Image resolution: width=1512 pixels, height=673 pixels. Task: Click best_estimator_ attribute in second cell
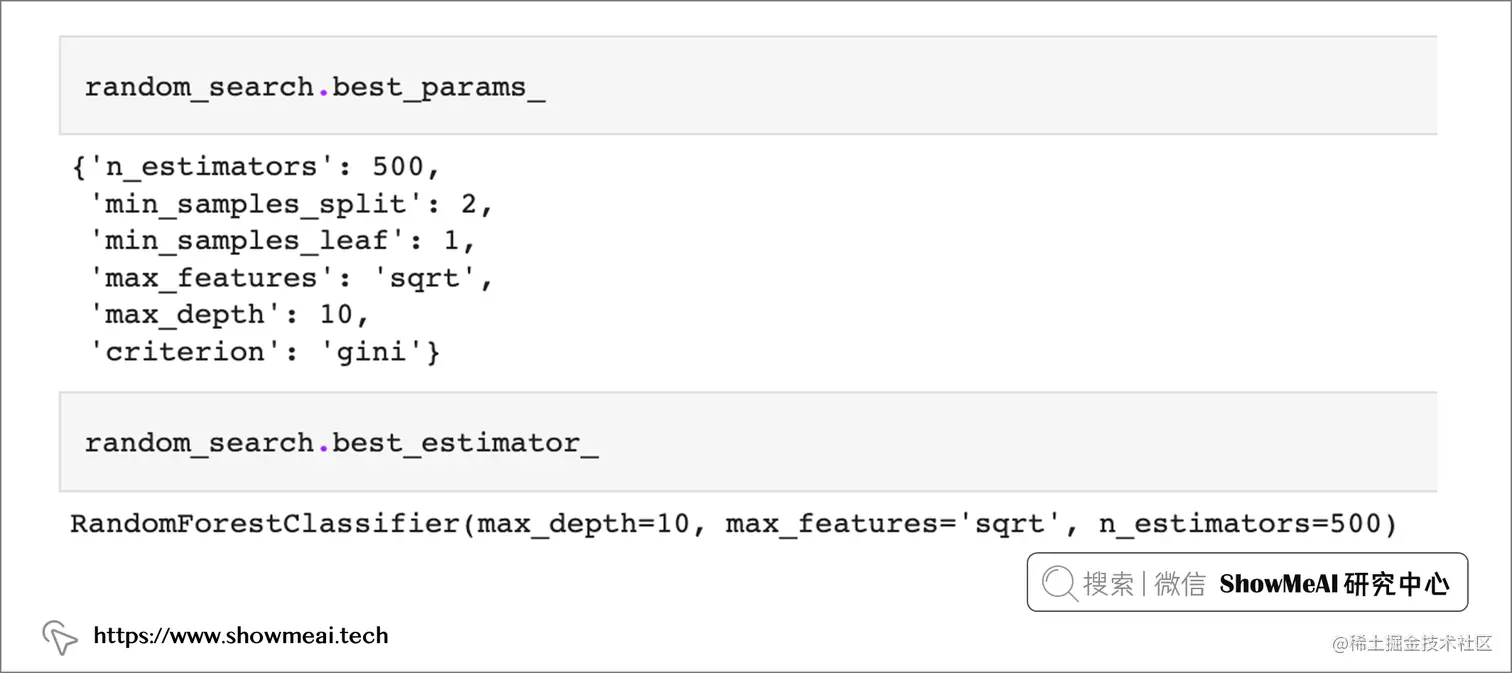click(x=465, y=443)
